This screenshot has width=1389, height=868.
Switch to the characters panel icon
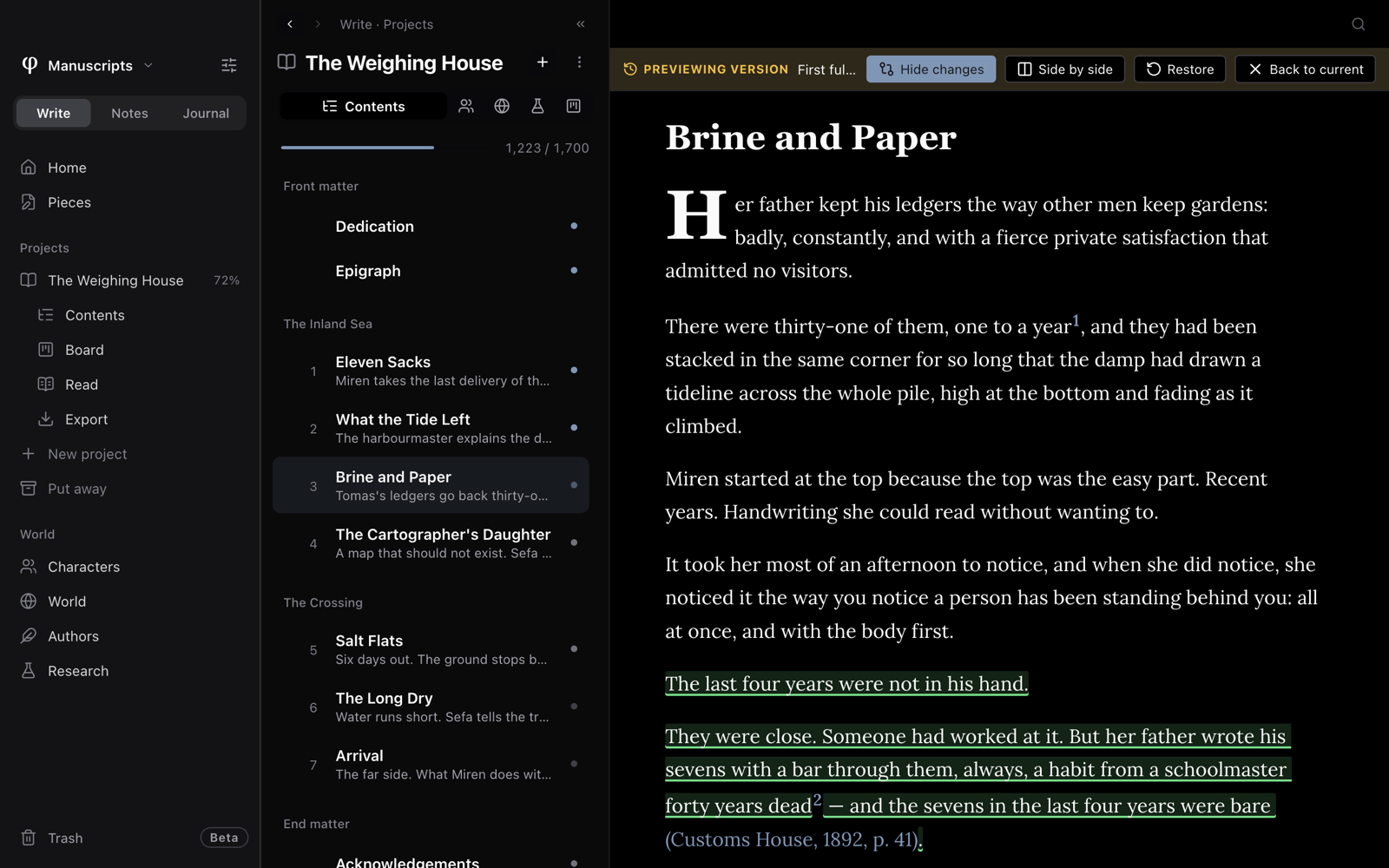(466, 106)
